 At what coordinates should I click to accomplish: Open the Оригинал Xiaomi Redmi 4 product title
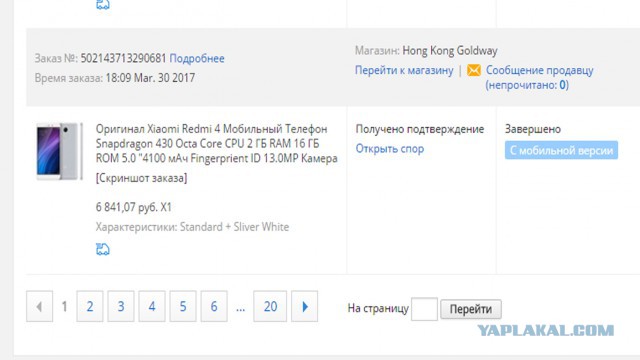216,144
